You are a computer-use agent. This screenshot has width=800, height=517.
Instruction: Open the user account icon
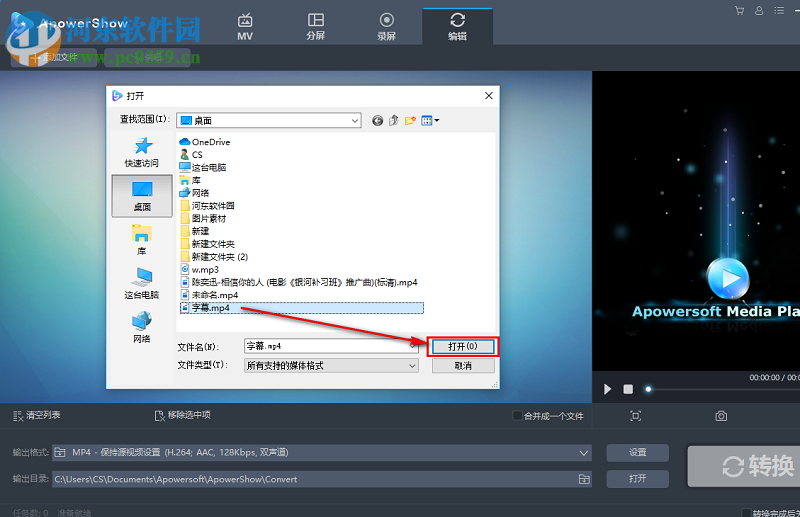click(759, 10)
